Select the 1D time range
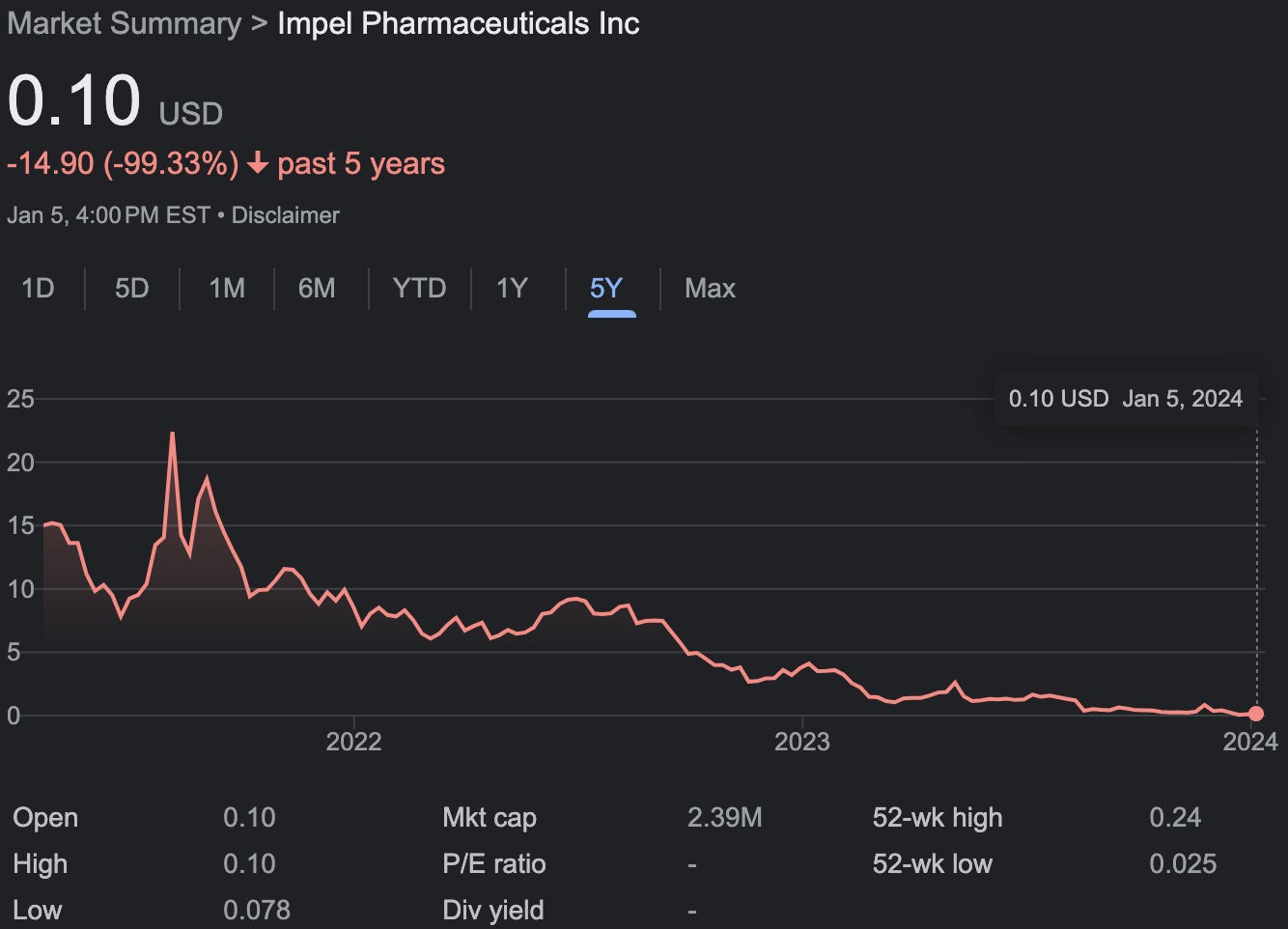This screenshot has height=929, width=1288. point(39,288)
